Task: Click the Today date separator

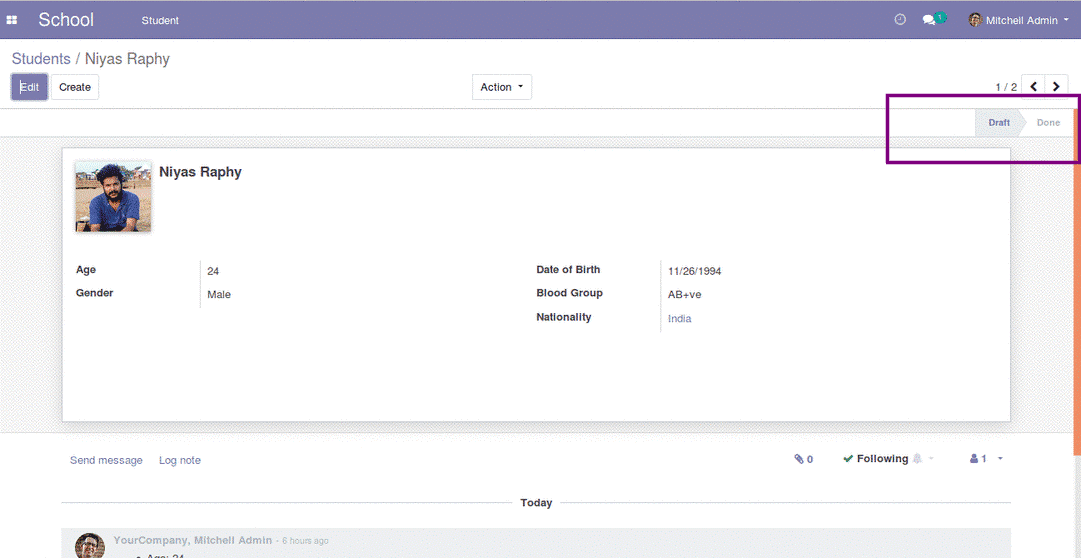Action: click(536, 503)
